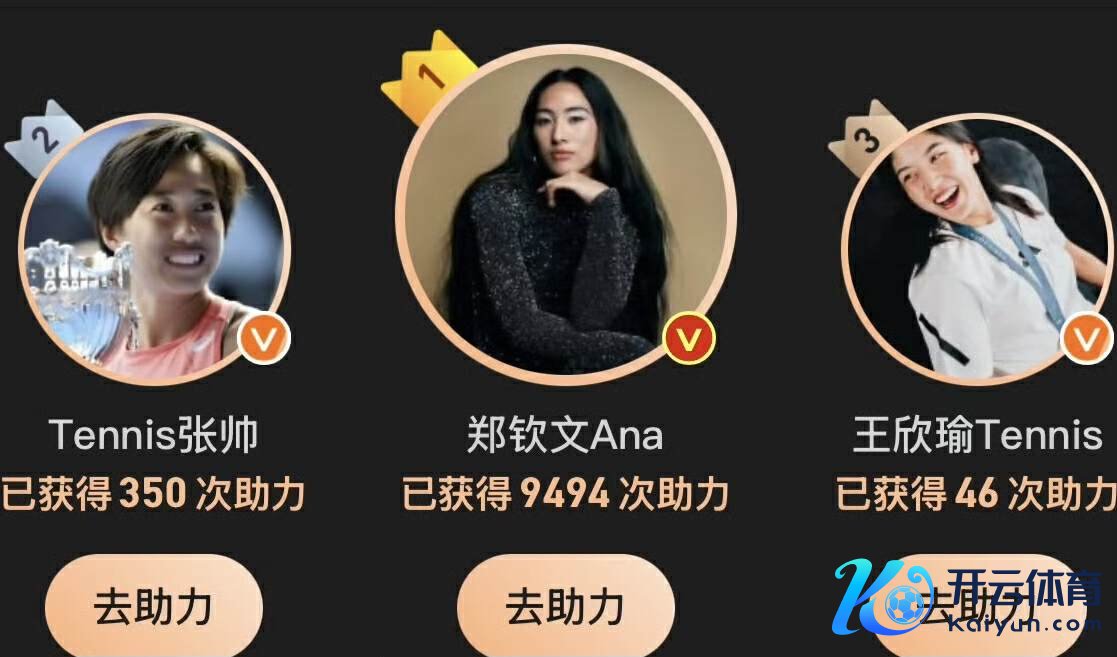1117x657 pixels.
Task: Tap 去助力 button under 王欣瑜Tennis
Action: 977,608
